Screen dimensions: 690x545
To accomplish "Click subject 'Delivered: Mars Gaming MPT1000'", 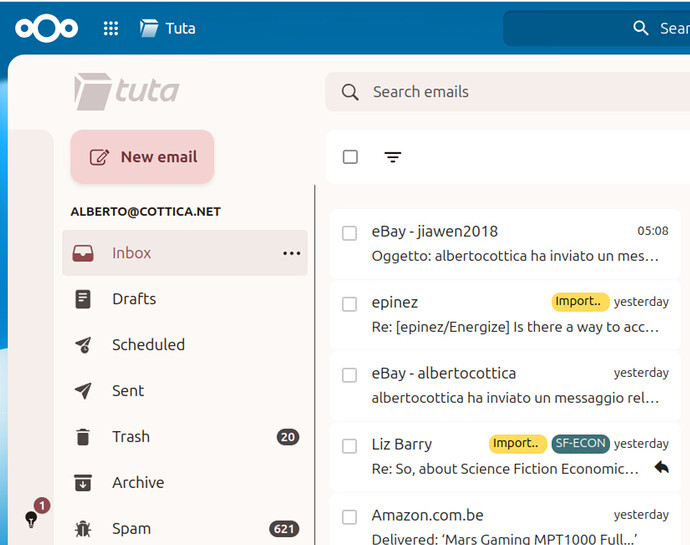I will pos(504,539).
